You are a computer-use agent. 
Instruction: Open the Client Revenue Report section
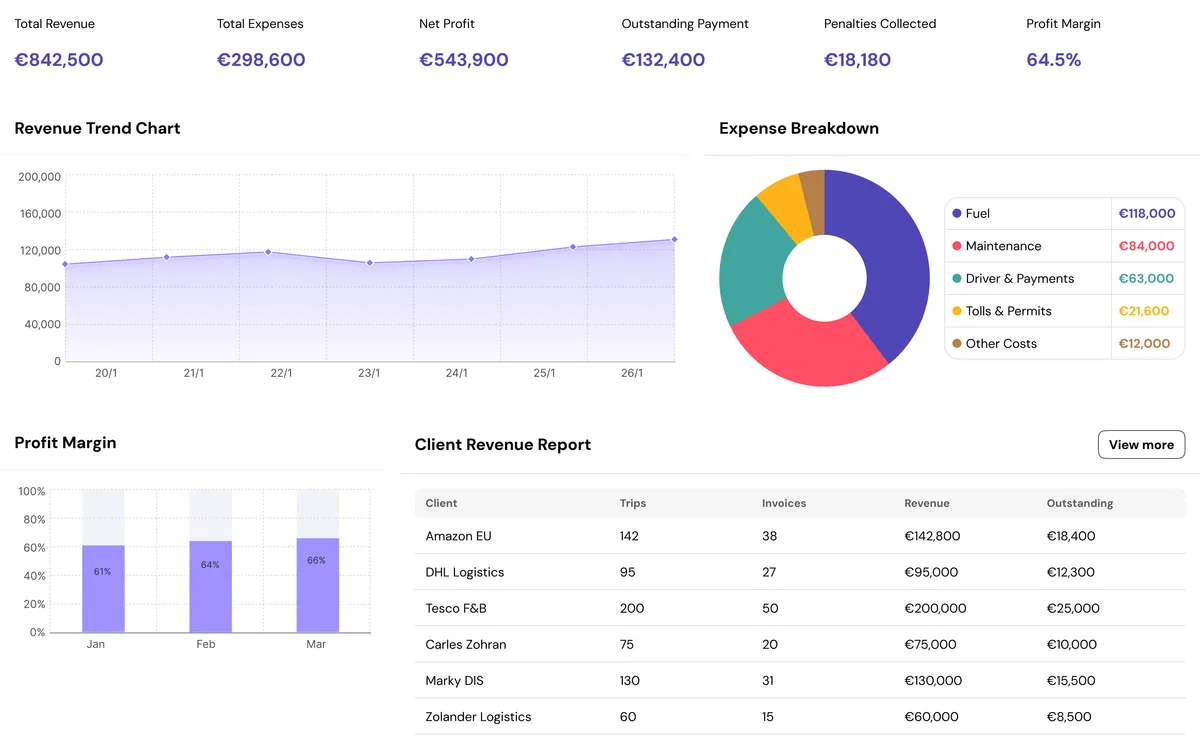(502, 444)
